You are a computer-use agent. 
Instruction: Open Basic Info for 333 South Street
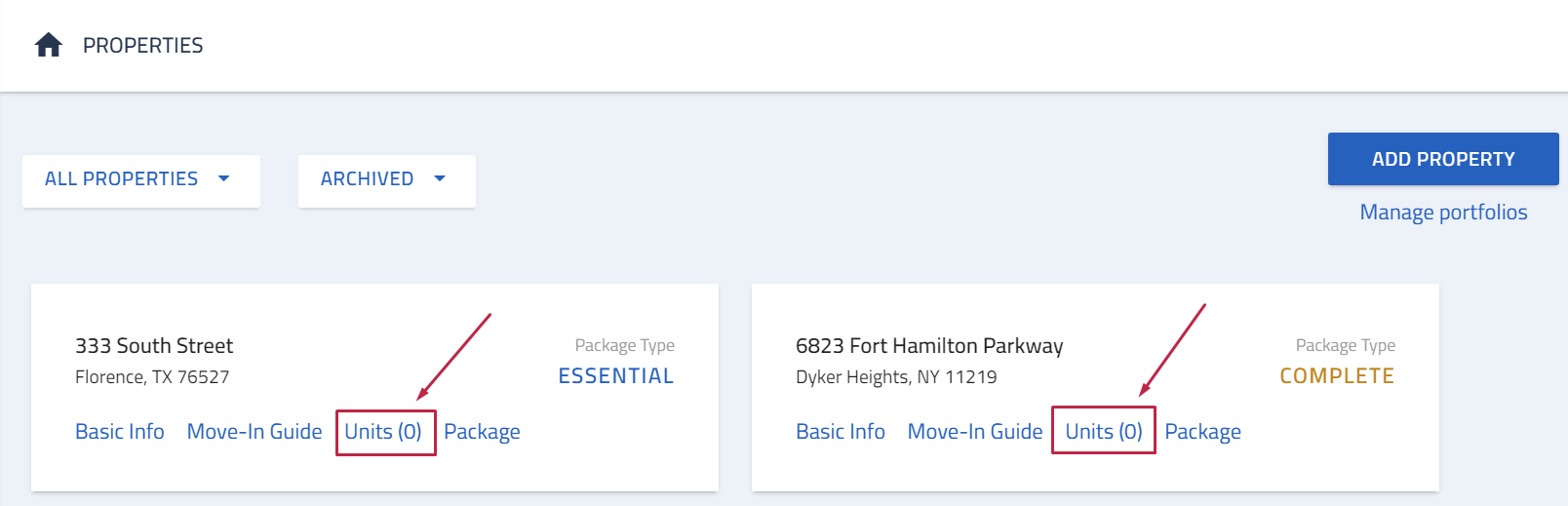click(120, 431)
